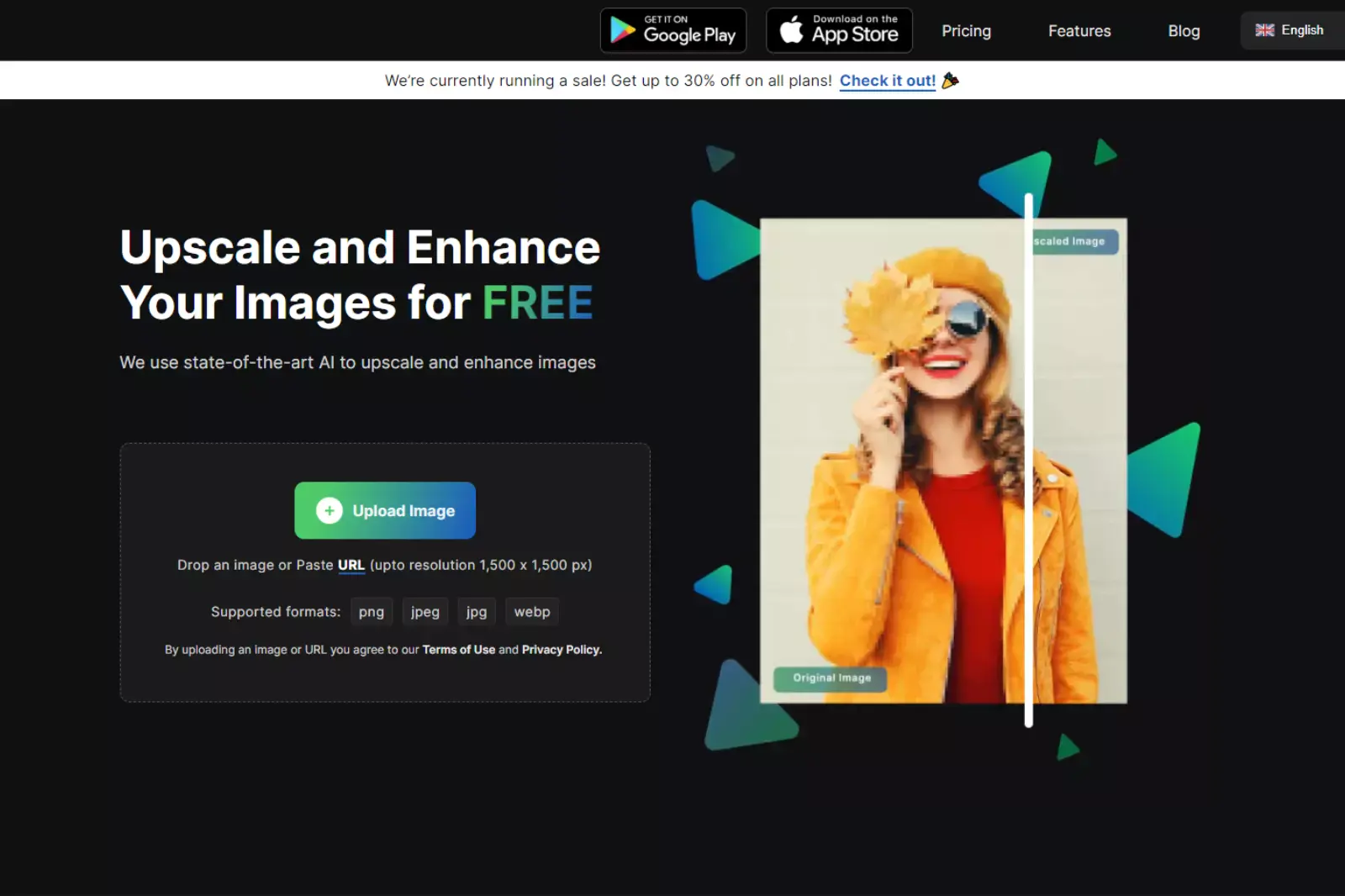Open the Pricing page

coord(966,31)
